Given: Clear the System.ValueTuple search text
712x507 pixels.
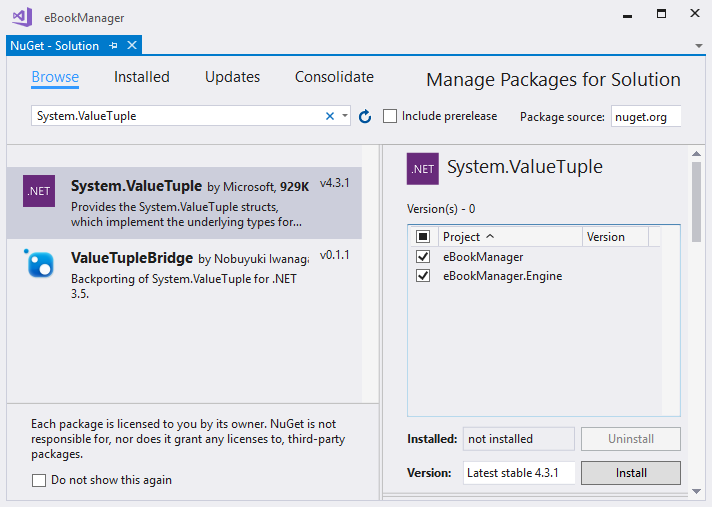Looking at the screenshot, I should 330,116.
